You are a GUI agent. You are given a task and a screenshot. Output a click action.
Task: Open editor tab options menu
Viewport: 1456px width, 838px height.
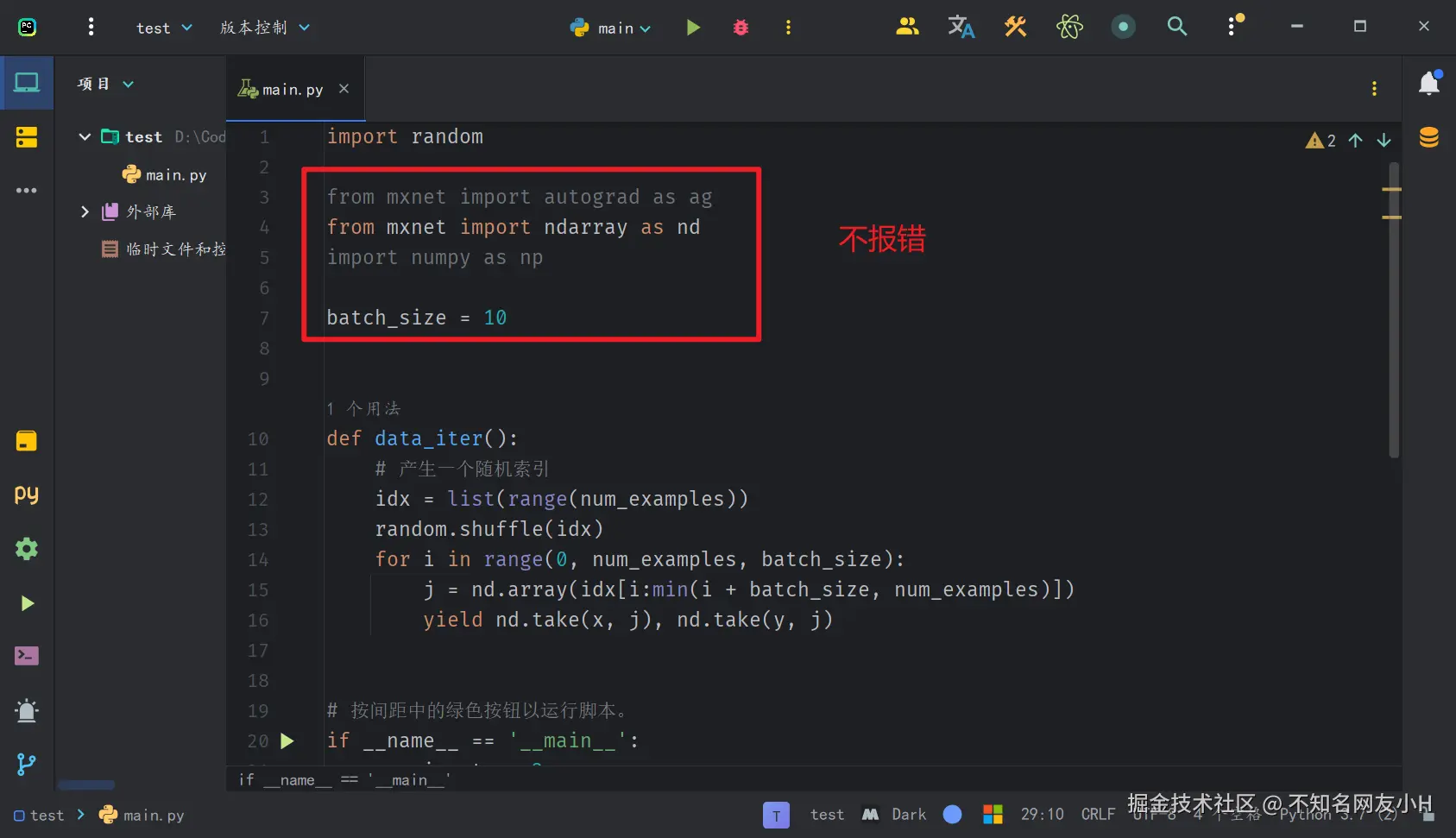point(1374,88)
